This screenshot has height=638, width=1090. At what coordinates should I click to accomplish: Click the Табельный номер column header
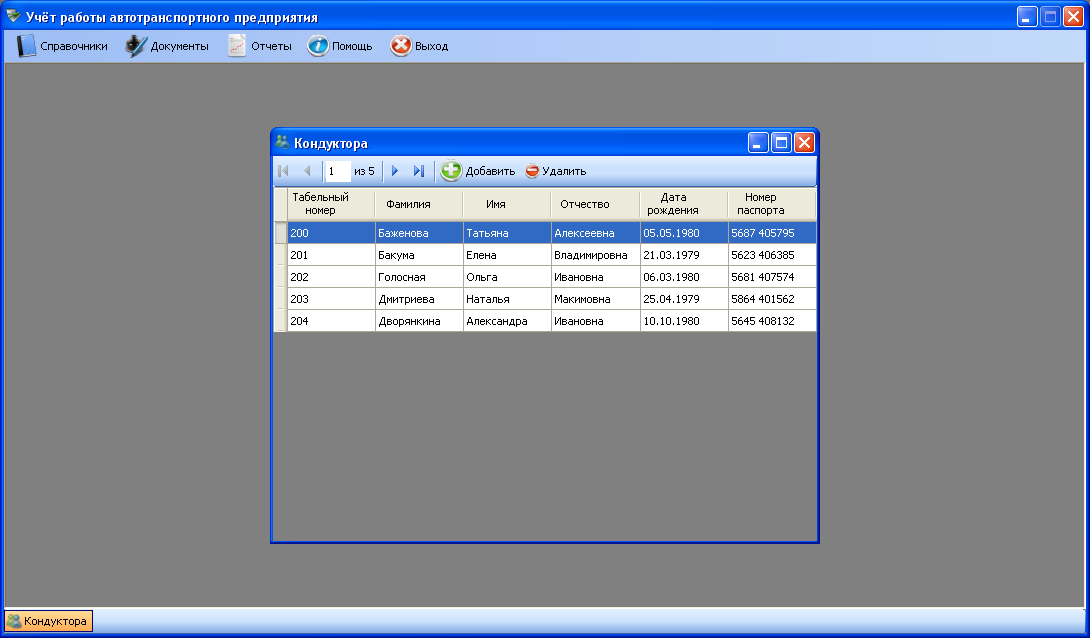[x=321, y=204]
